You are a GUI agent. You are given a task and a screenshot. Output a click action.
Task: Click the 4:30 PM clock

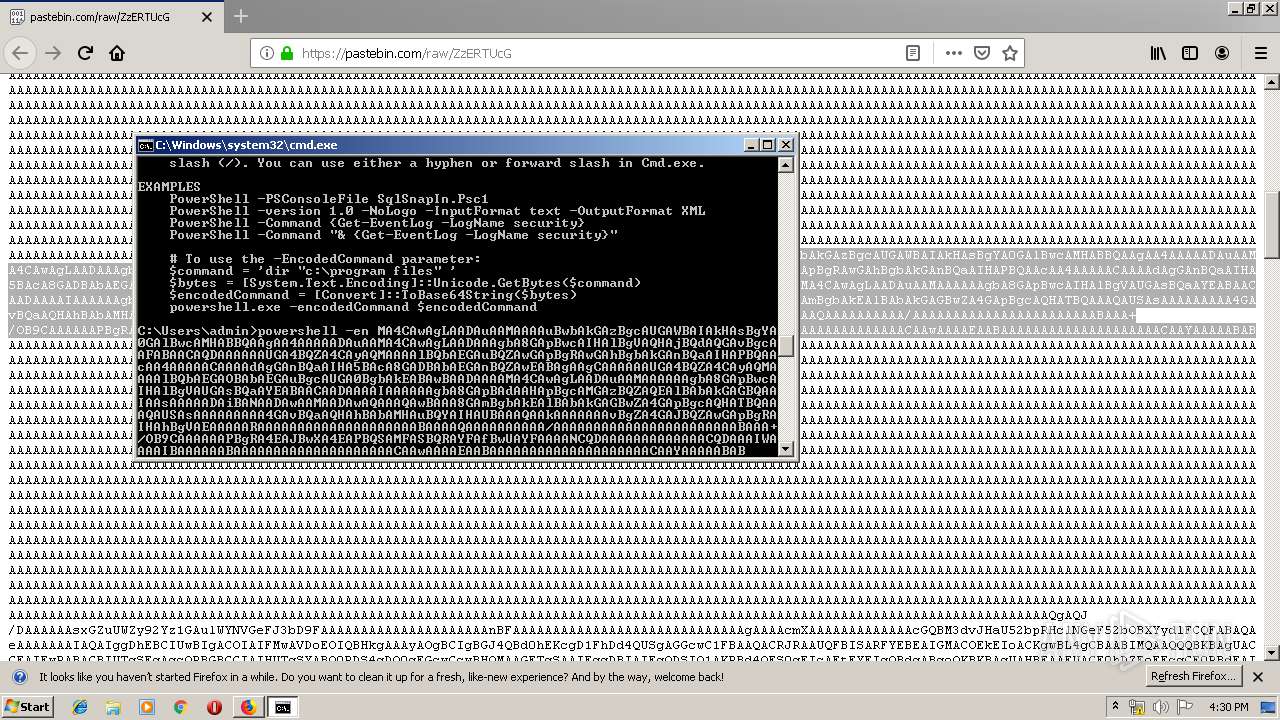pyautogui.click(x=1228, y=707)
